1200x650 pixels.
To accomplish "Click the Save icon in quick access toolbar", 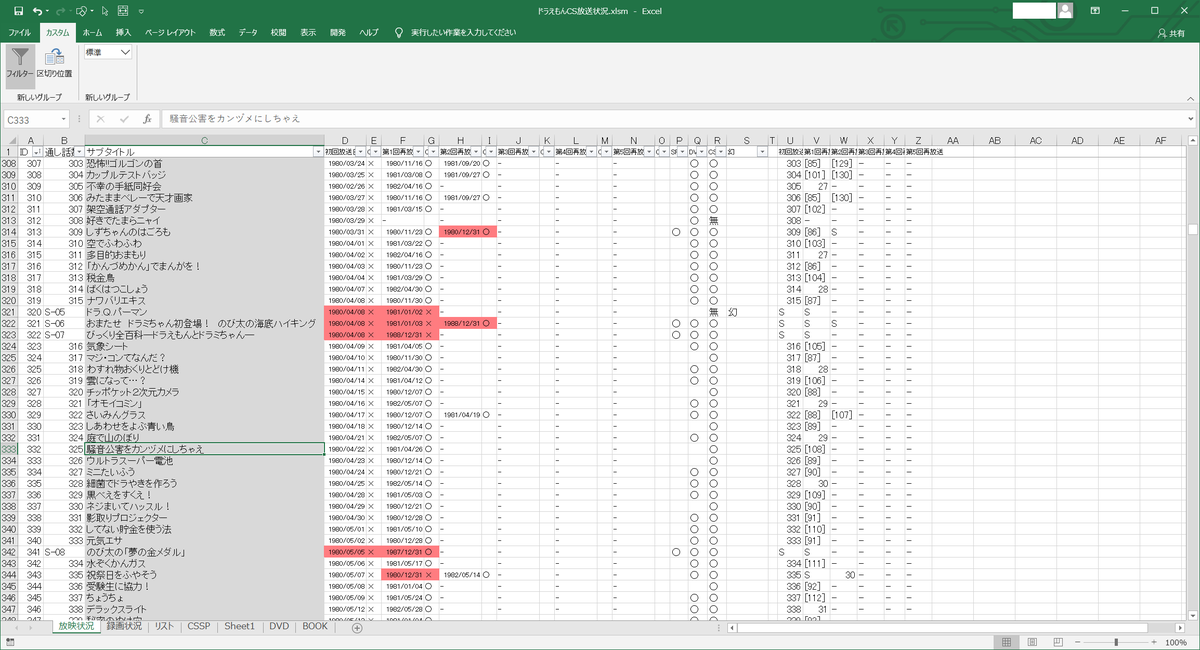I will (18, 11).
